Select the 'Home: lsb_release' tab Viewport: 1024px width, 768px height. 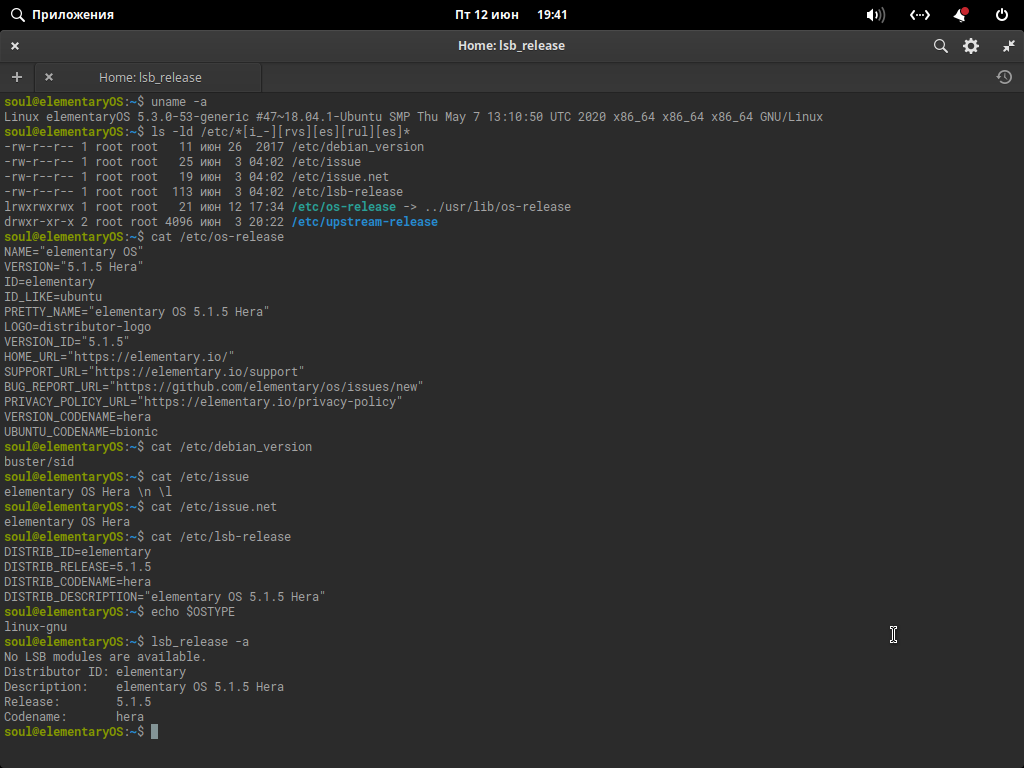click(148, 77)
